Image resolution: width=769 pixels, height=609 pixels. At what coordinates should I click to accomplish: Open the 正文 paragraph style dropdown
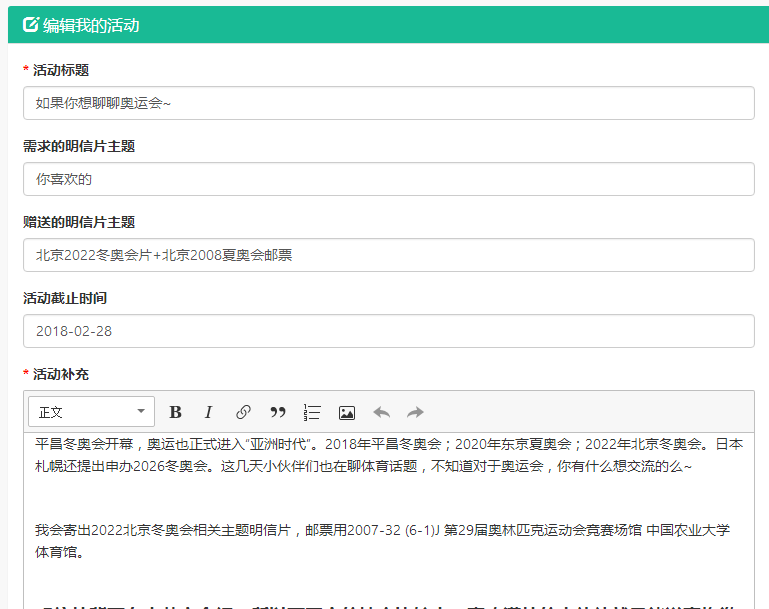[x=91, y=412]
